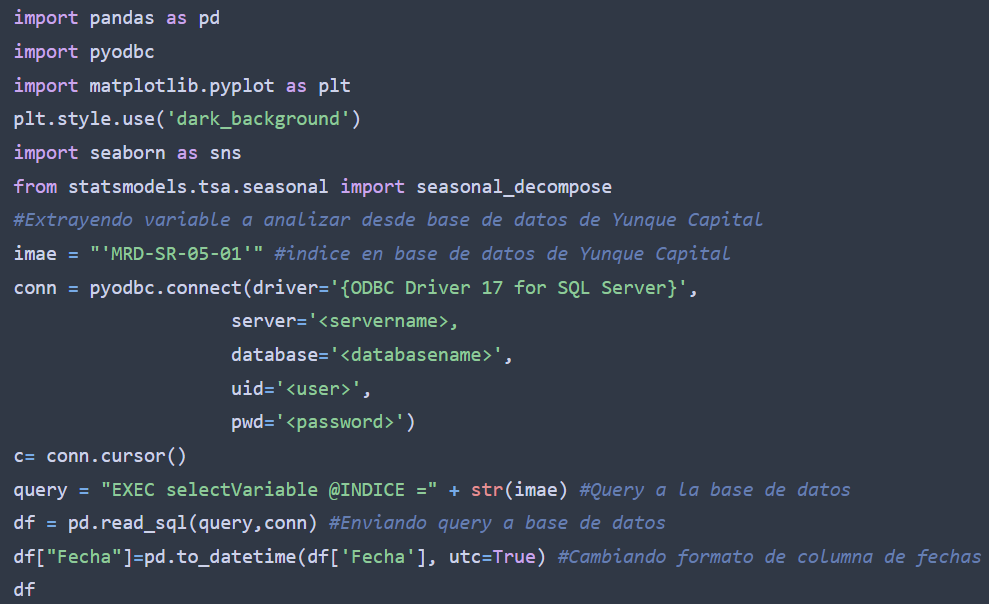Click 'conn.cursor()' call
This screenshot has width=989, height=604.
[x=116, y=456]
